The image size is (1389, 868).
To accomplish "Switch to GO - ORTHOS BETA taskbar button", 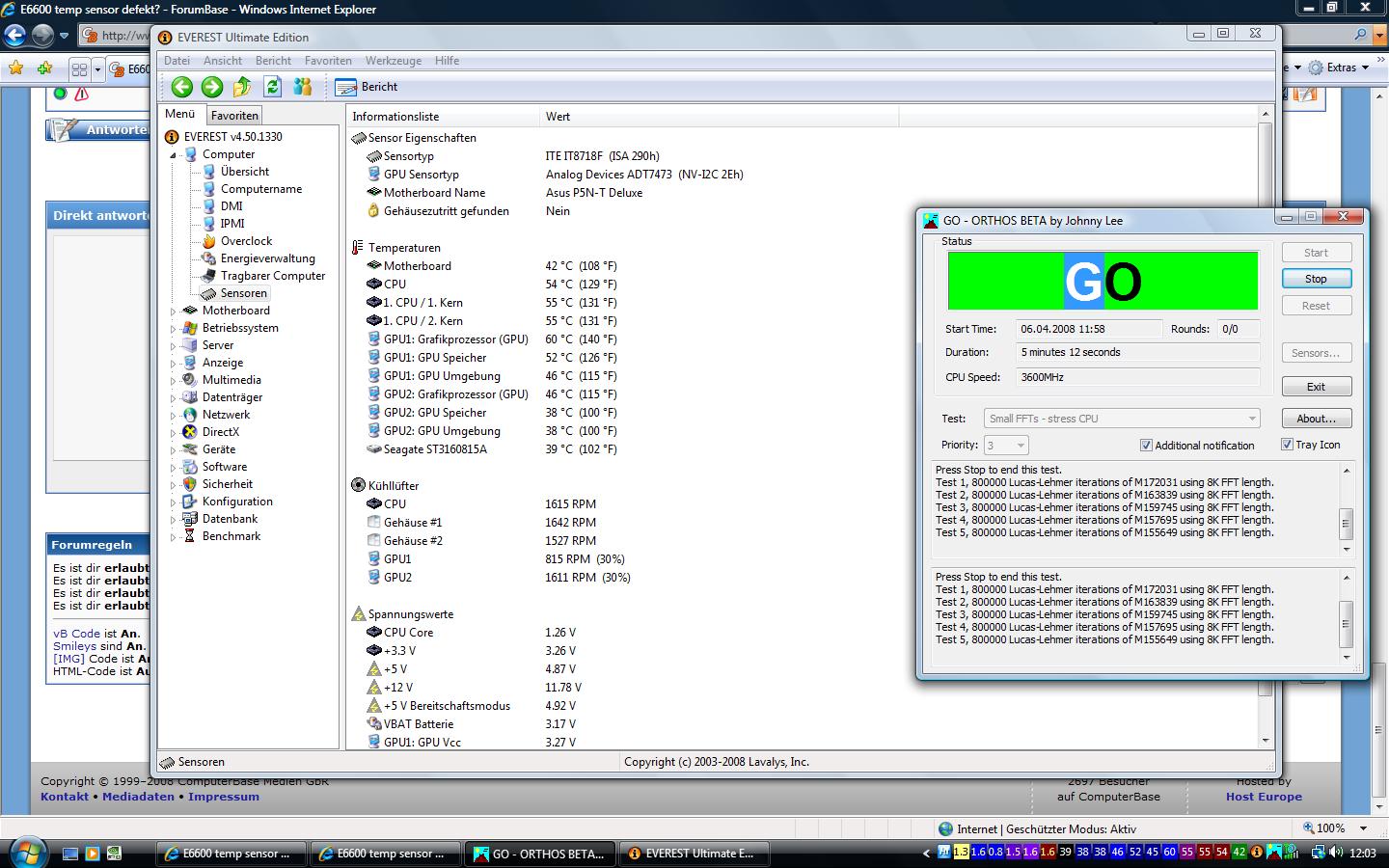I will (540, 854).
